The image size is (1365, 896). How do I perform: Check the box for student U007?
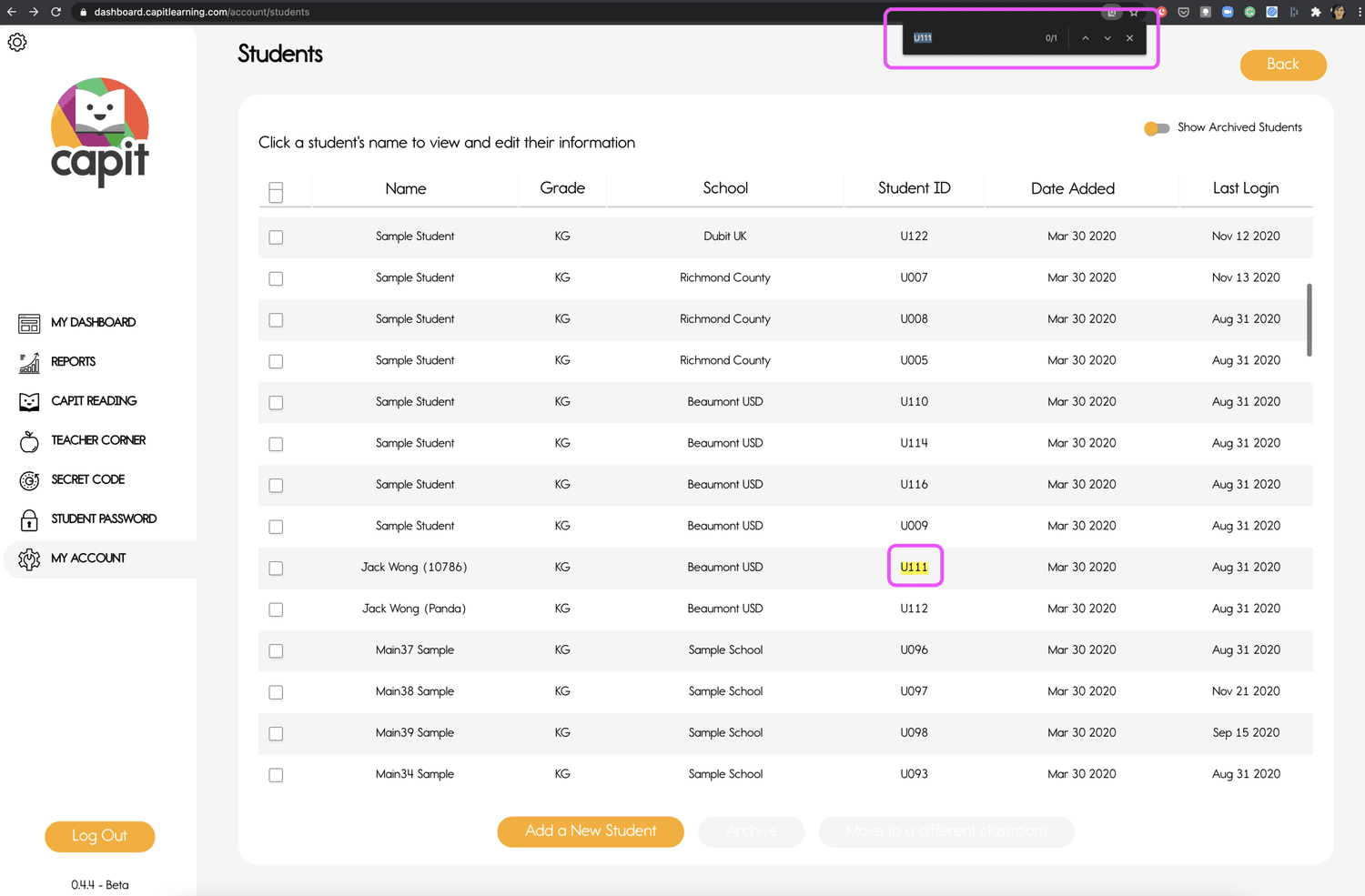(x=276, y=278)
